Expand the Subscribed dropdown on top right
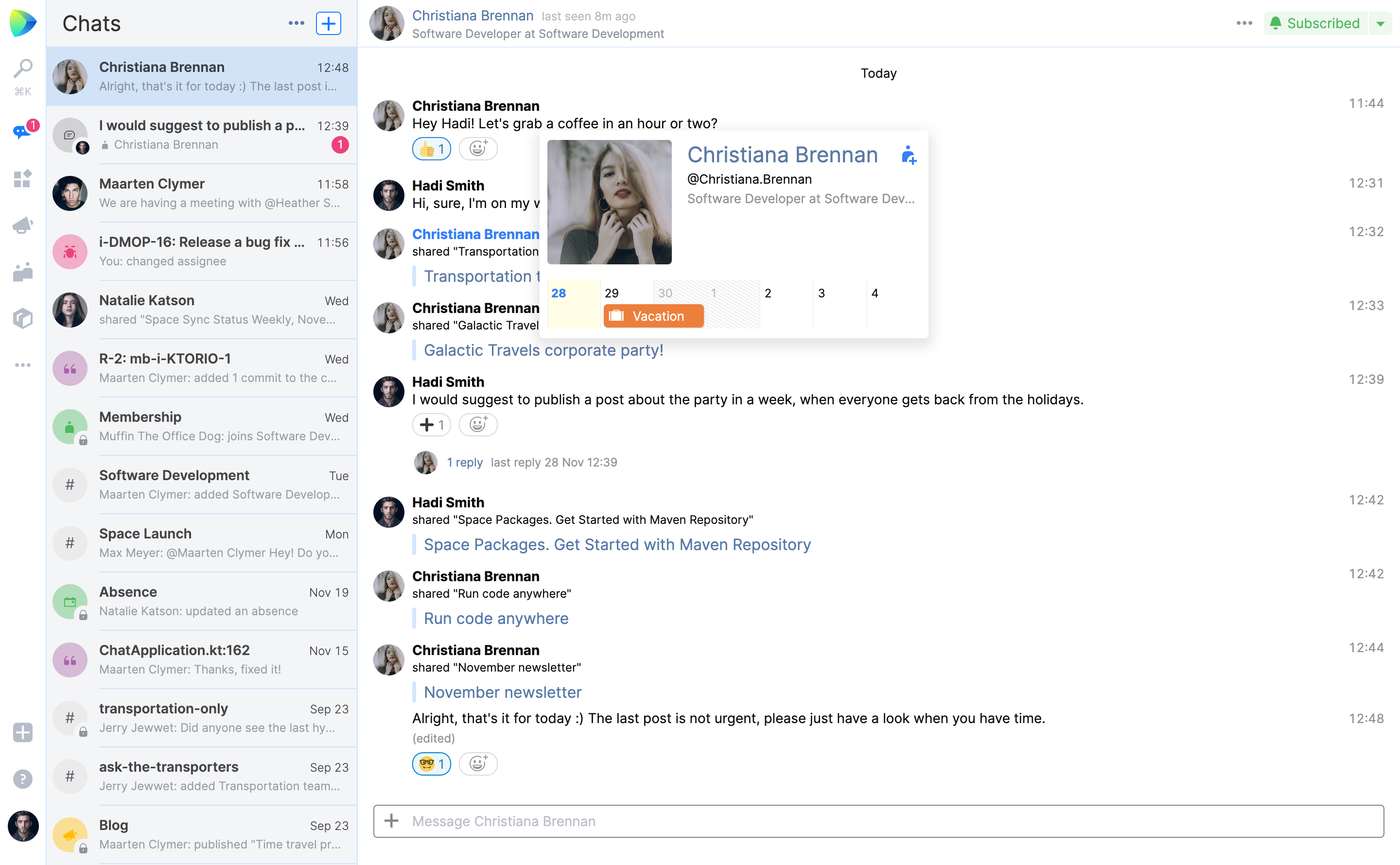Screen dimensions: 1400x865 (1381, 22)
